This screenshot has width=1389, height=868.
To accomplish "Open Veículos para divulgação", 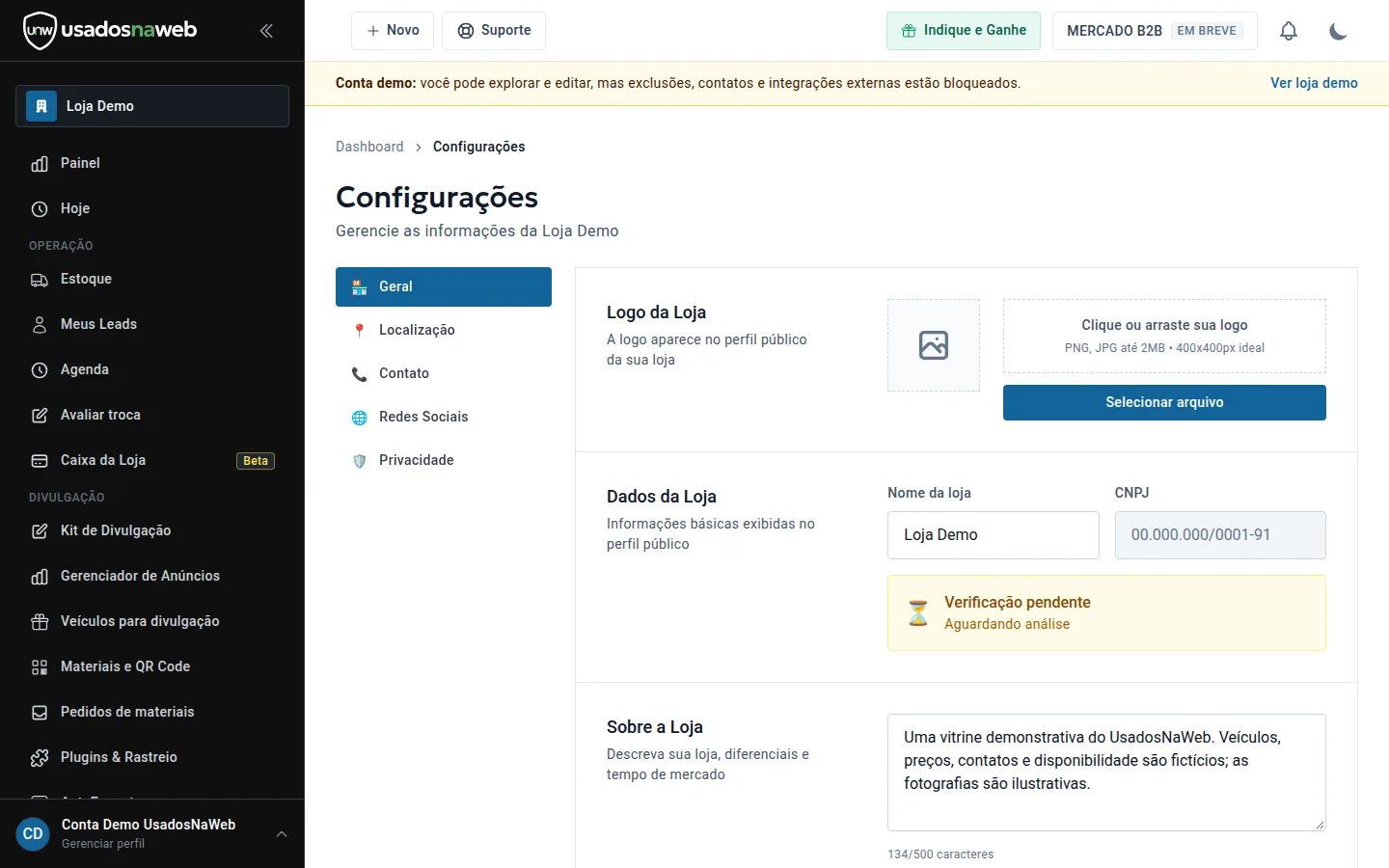I will [x=152, y=621].
